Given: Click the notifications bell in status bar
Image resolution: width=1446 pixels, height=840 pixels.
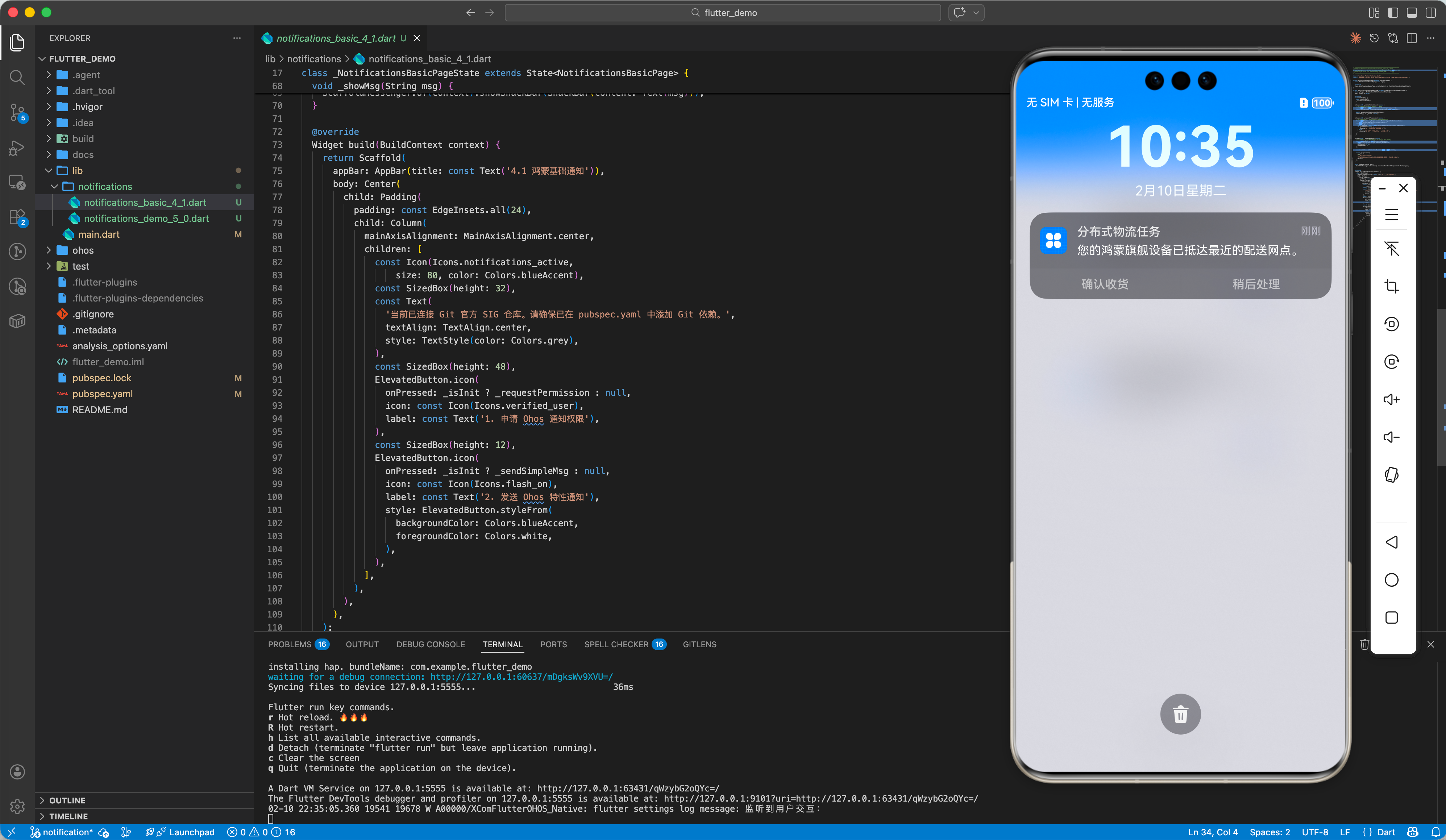Looking at the screenshot, I should (1436, 832).
